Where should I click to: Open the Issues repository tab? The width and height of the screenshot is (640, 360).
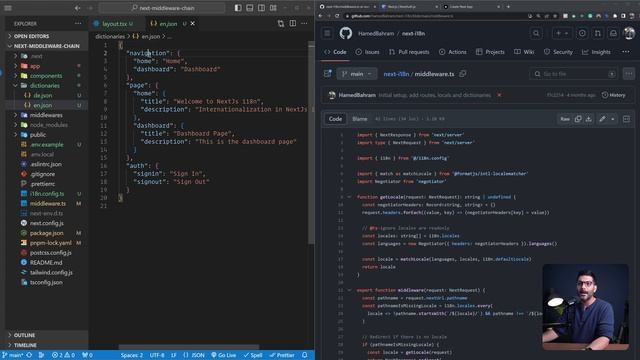pyautogui.click(x=367, y=52)
